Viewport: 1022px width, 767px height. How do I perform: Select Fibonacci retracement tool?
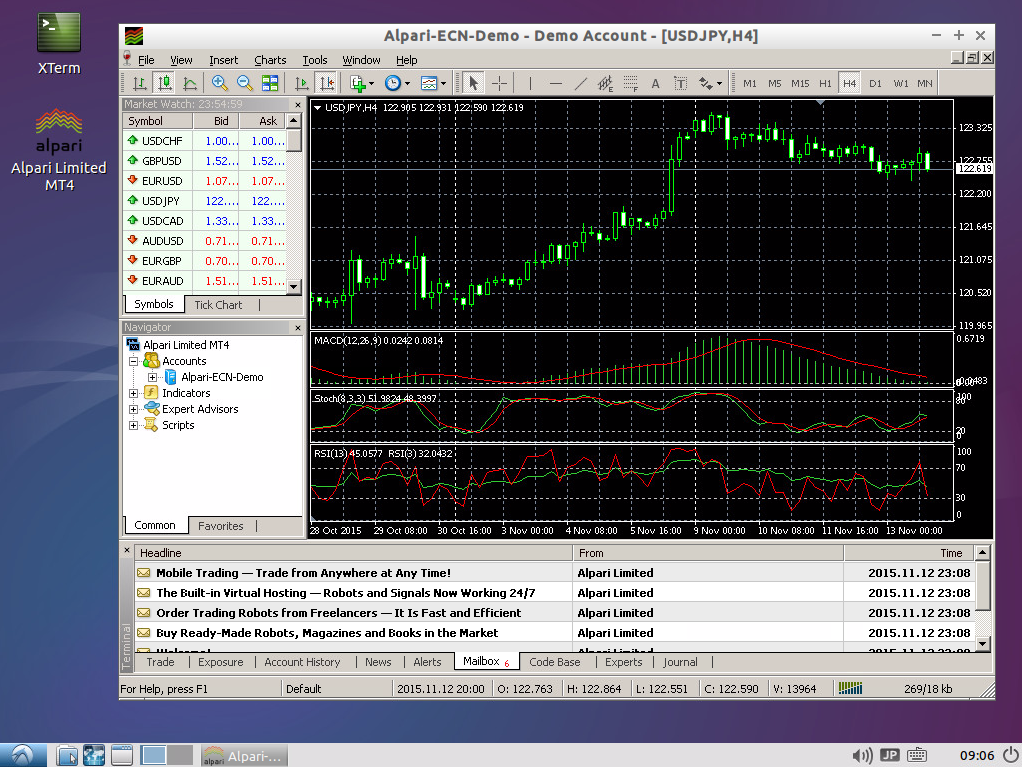pyautogui.click(x=630, y=83)
